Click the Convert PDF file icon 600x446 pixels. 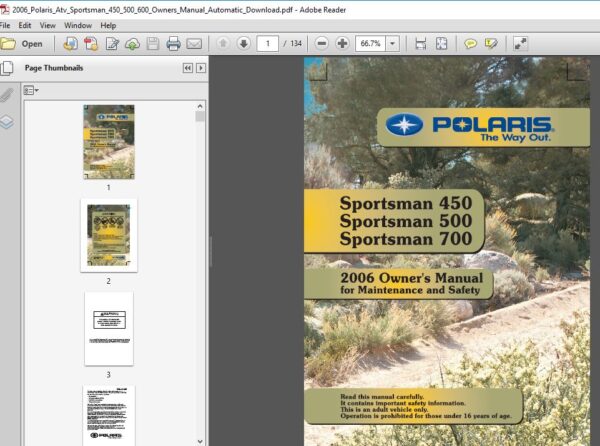pyautogui.click(x=91, y=44)
